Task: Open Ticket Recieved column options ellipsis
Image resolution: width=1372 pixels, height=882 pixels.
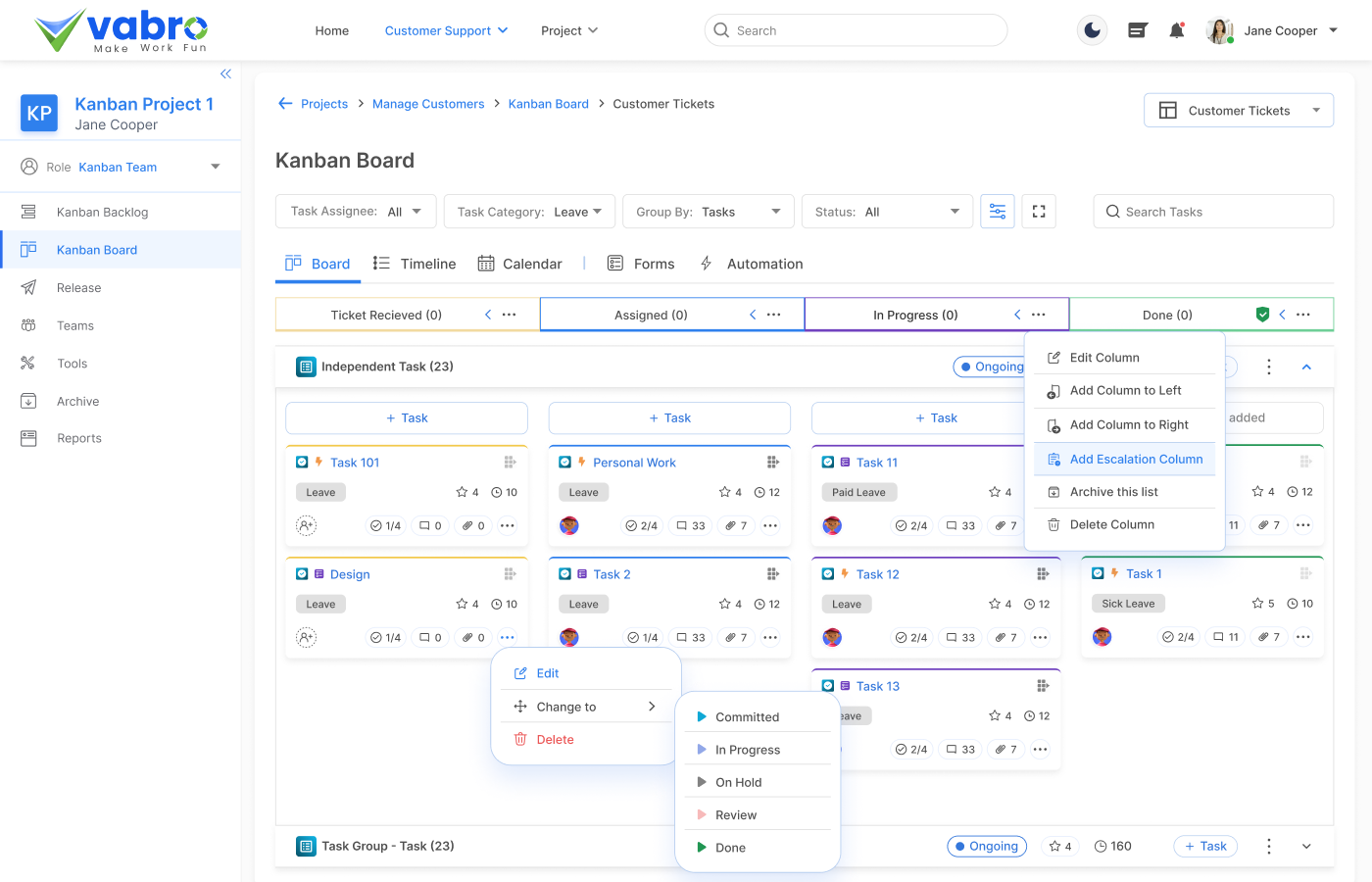Action: tap(509, 315)
